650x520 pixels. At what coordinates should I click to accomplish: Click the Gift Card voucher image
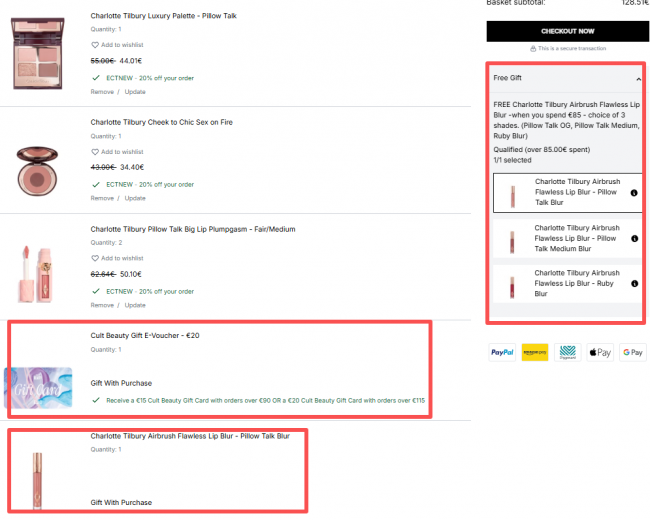point(38,388)
